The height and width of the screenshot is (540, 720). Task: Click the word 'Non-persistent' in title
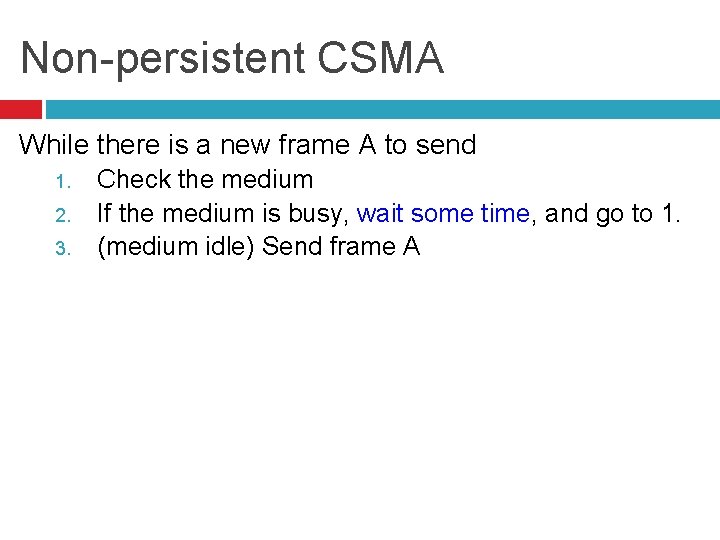pyautogui.click(x=164, y=58)
